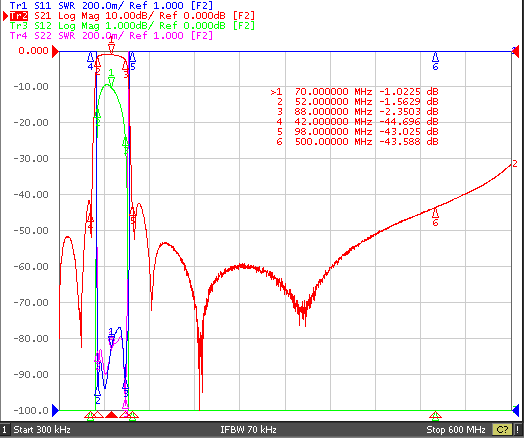Screen dimensions: 524x438
Task: Click red marker 6 on the S21 trace
Action: (x=435, y=217)
